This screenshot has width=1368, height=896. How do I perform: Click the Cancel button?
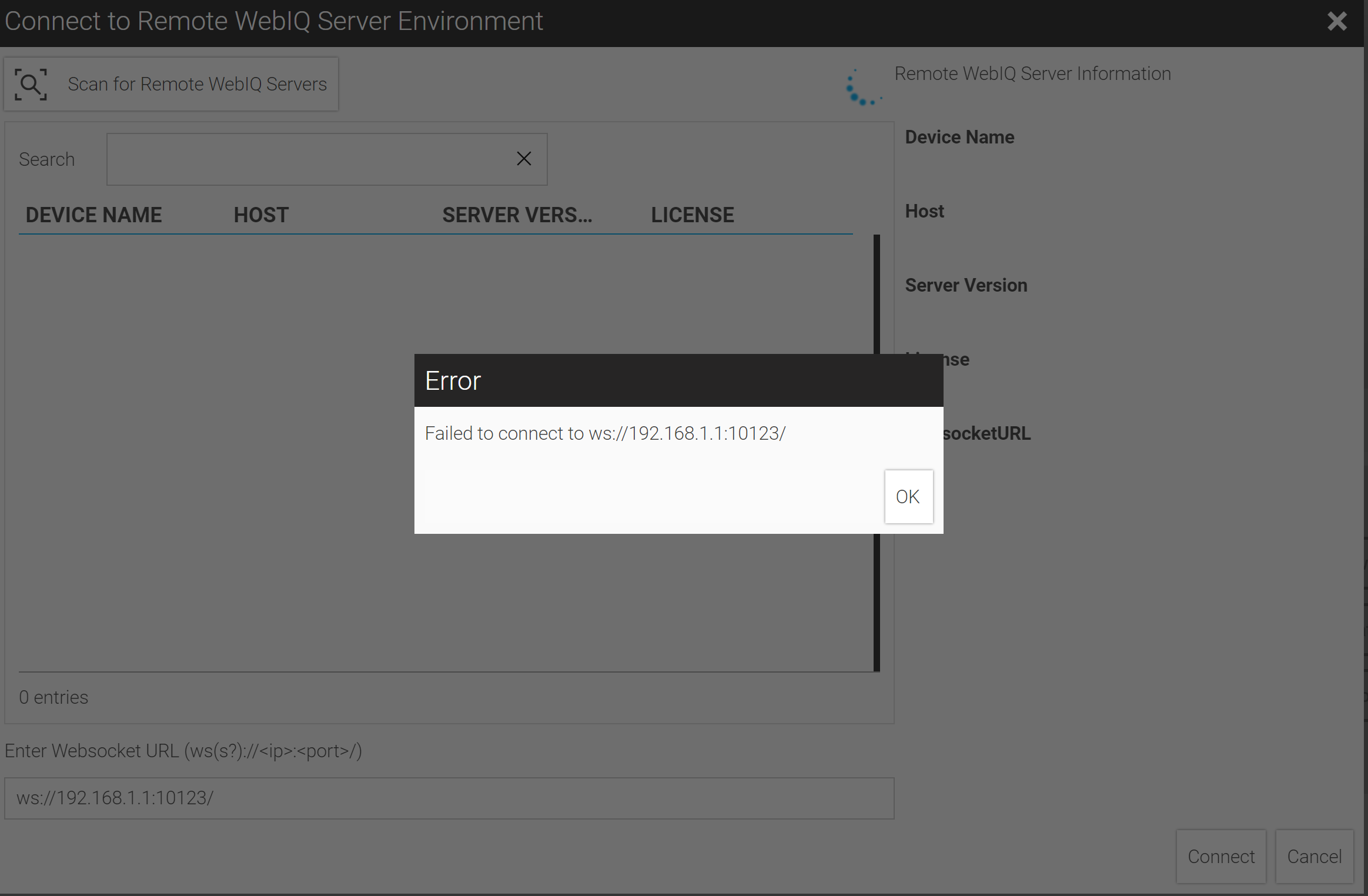[1315, 857]
